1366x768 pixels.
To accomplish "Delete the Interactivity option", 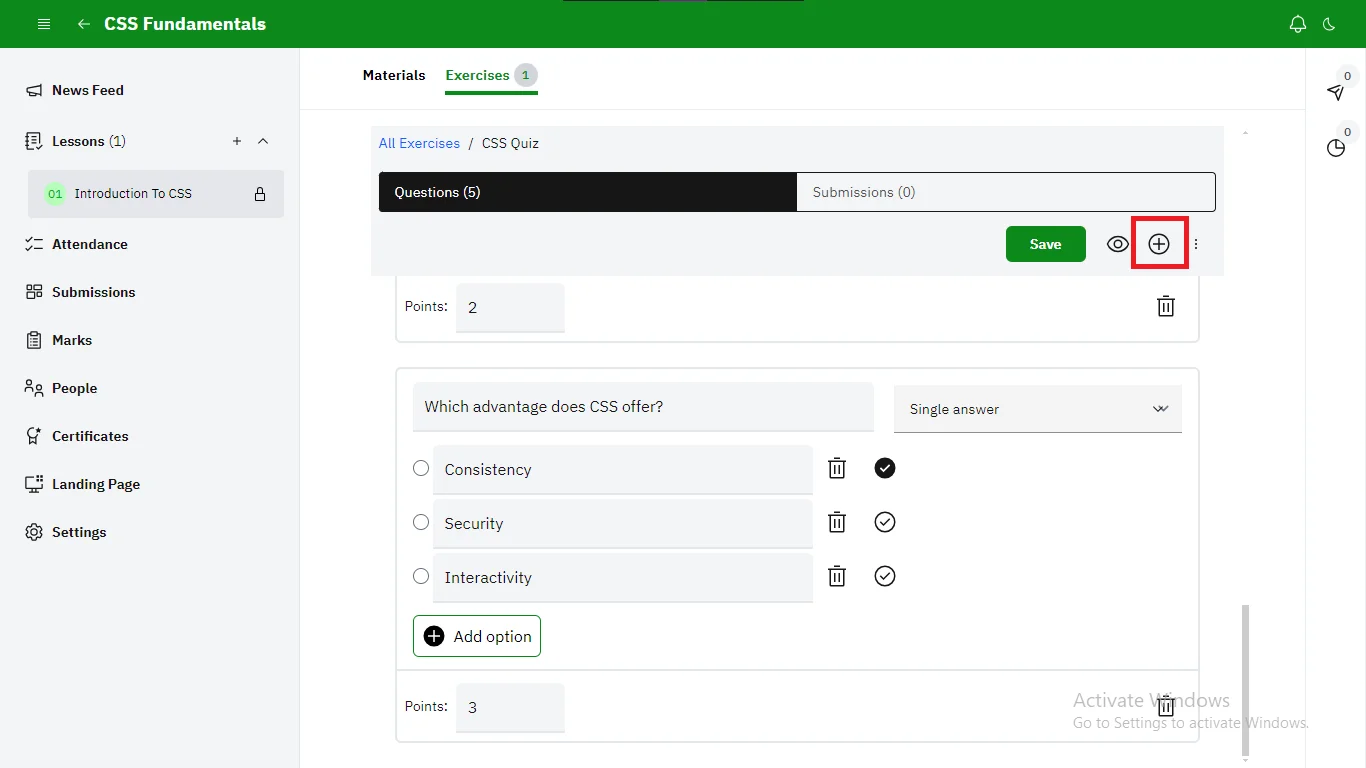I will 837,576.
